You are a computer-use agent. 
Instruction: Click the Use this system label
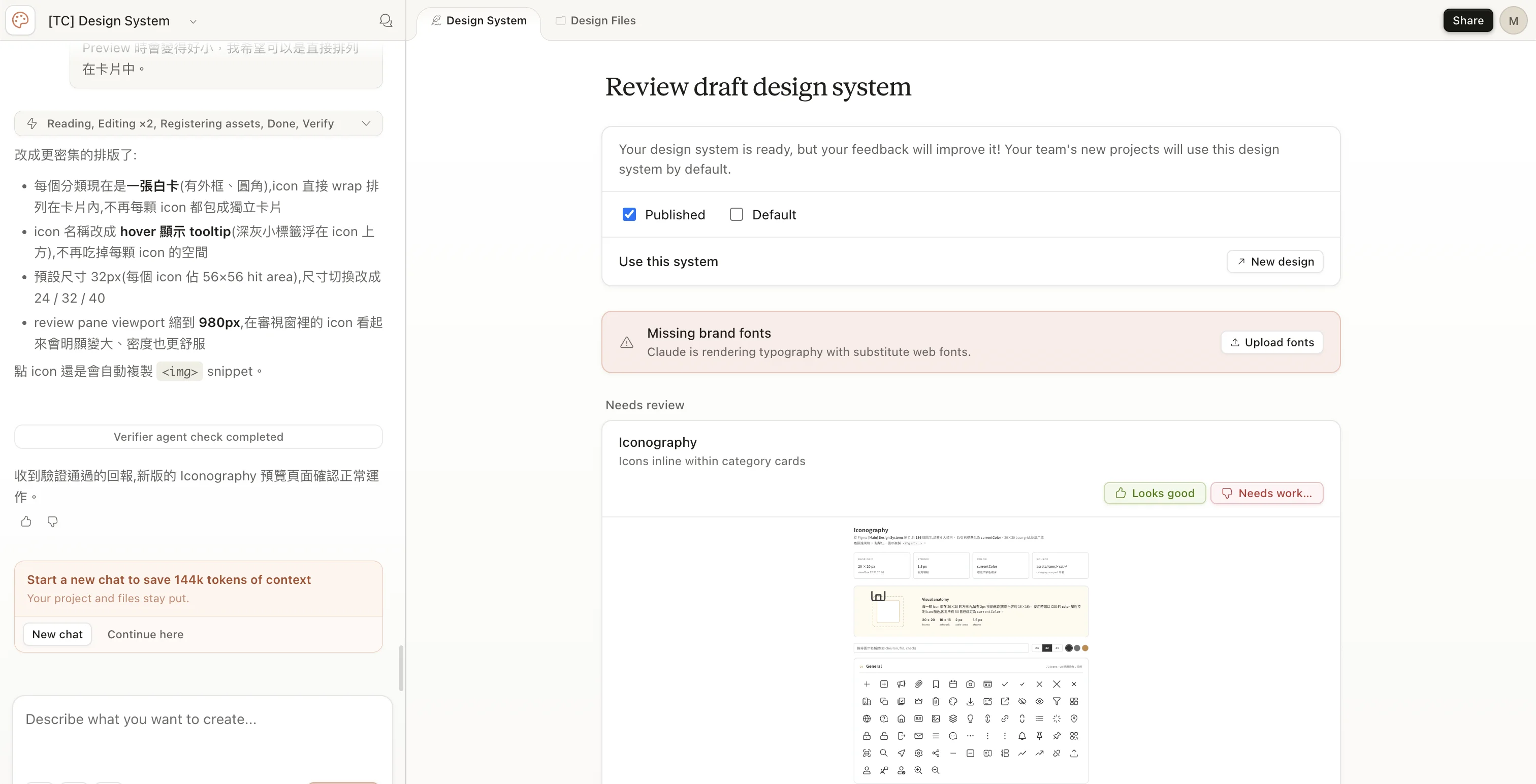[x=668, y=261]
